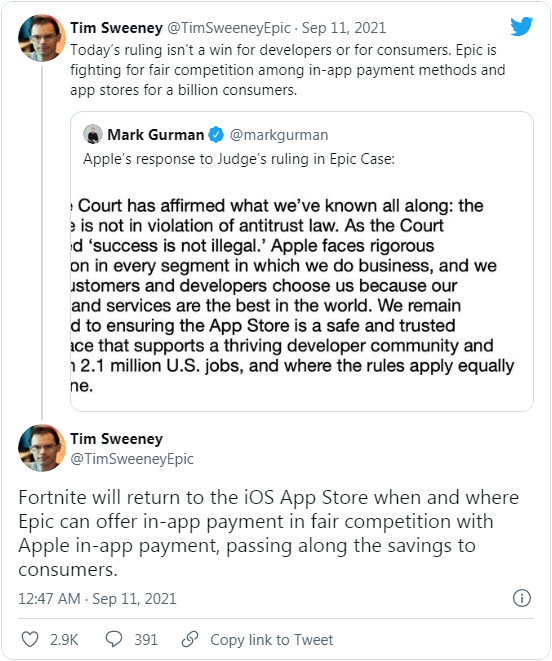Open replies via speech bubble icon

coord(114,639)
